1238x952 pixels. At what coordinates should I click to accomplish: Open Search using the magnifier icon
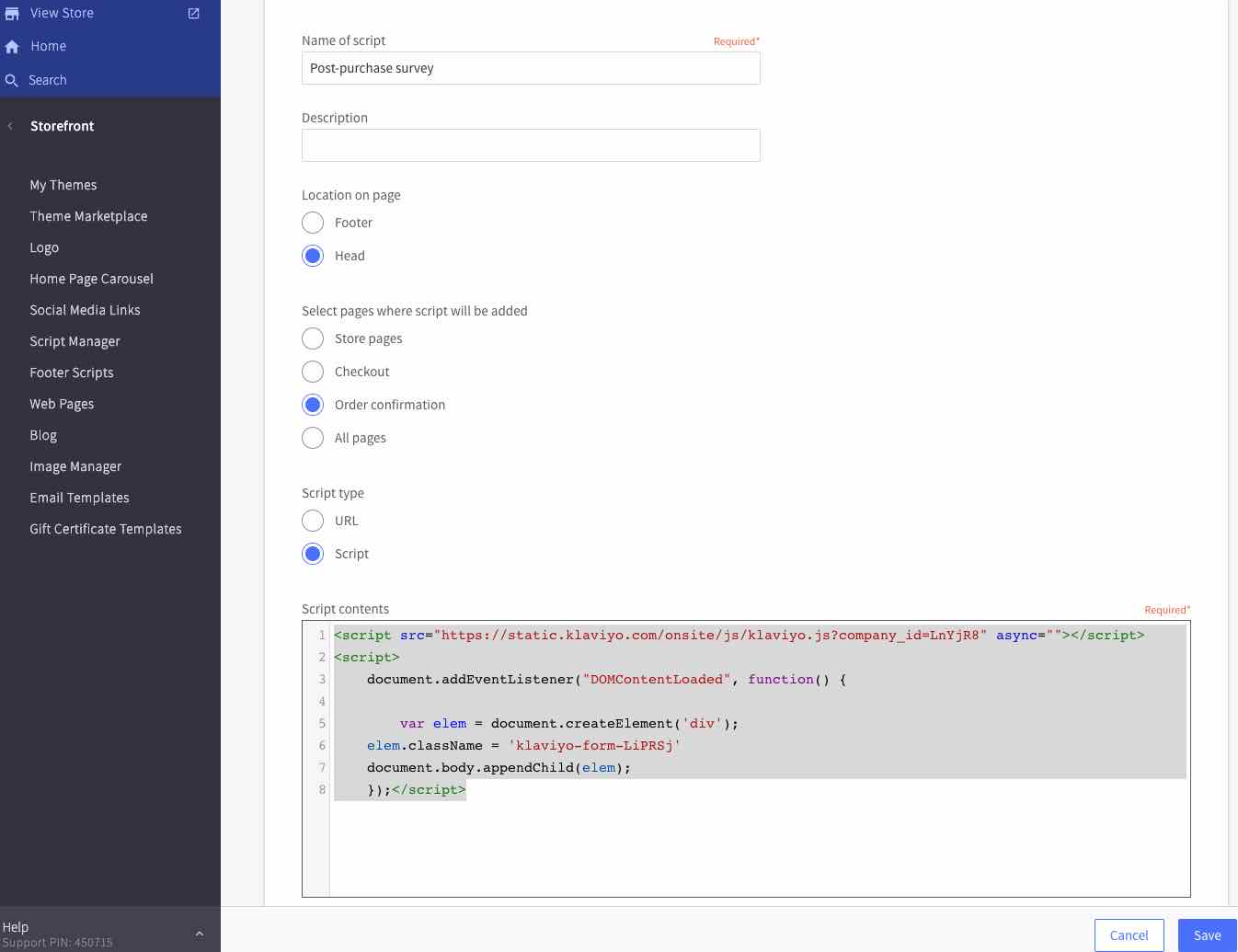[12, 80]
